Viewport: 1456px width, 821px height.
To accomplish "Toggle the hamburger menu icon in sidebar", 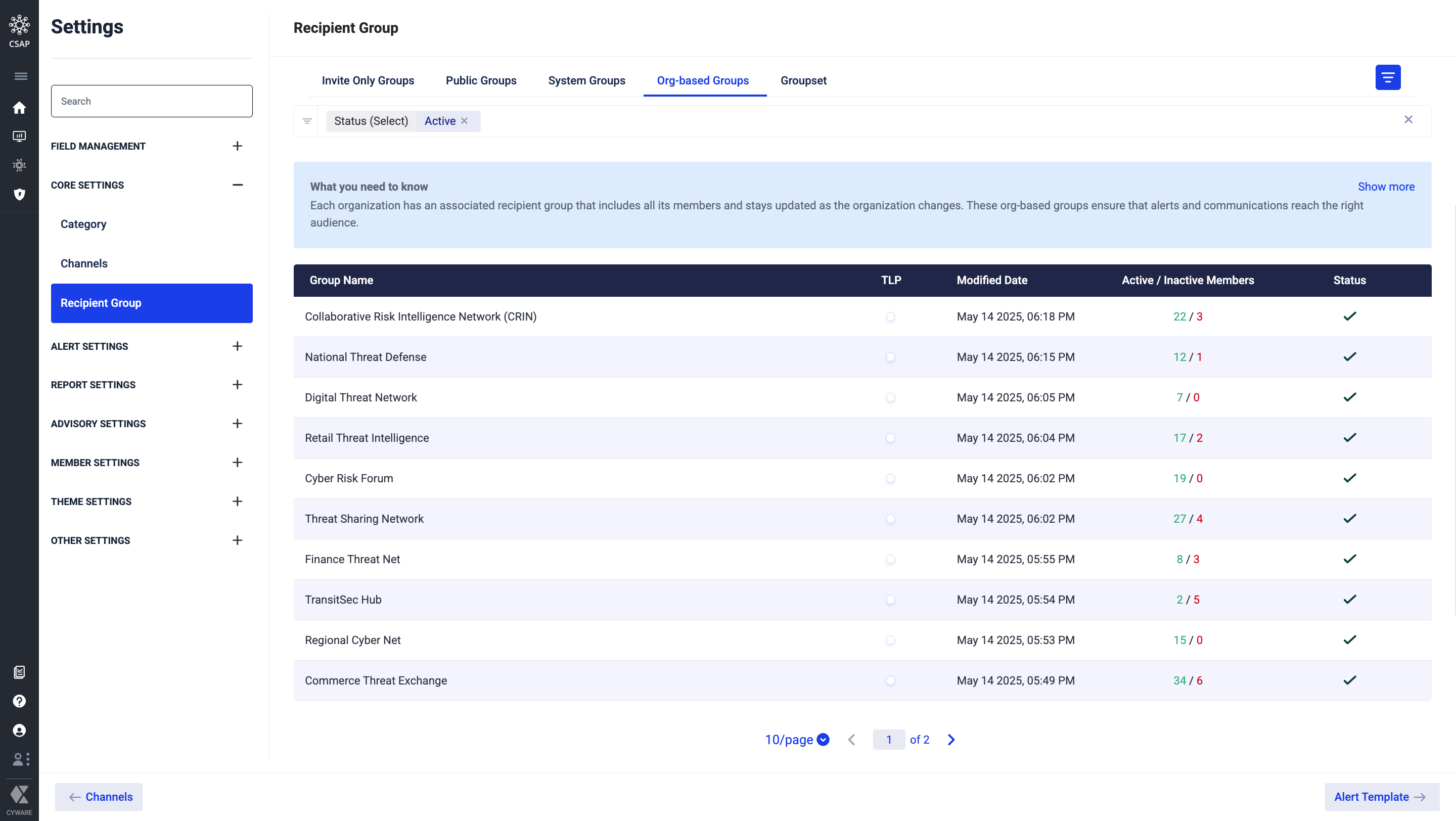I will 20,76.
